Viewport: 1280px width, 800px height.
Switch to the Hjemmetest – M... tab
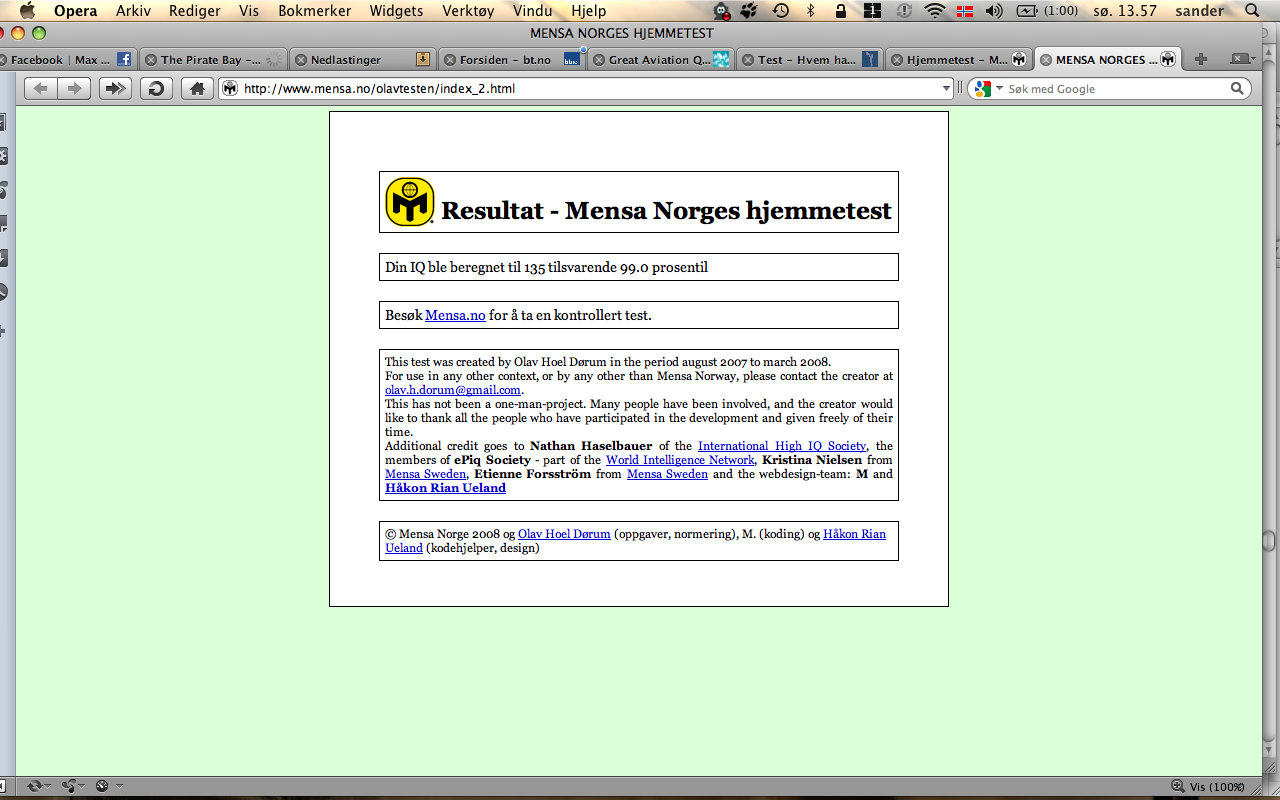click(x=958, y=60)
